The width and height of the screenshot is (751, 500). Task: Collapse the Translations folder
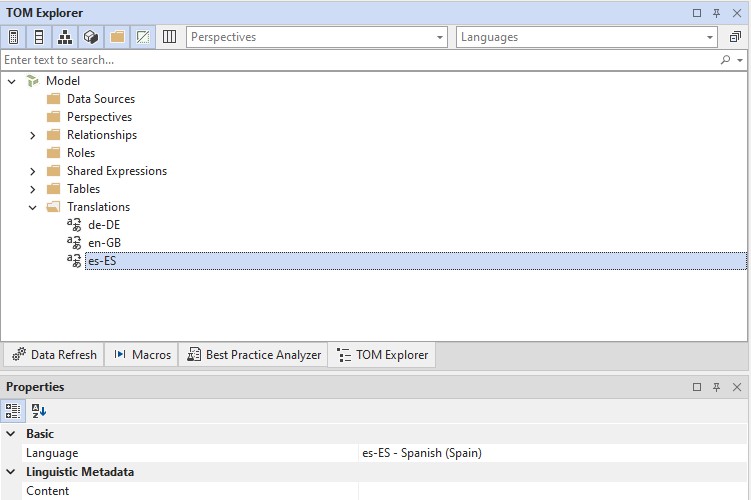(x=32, y=207)
